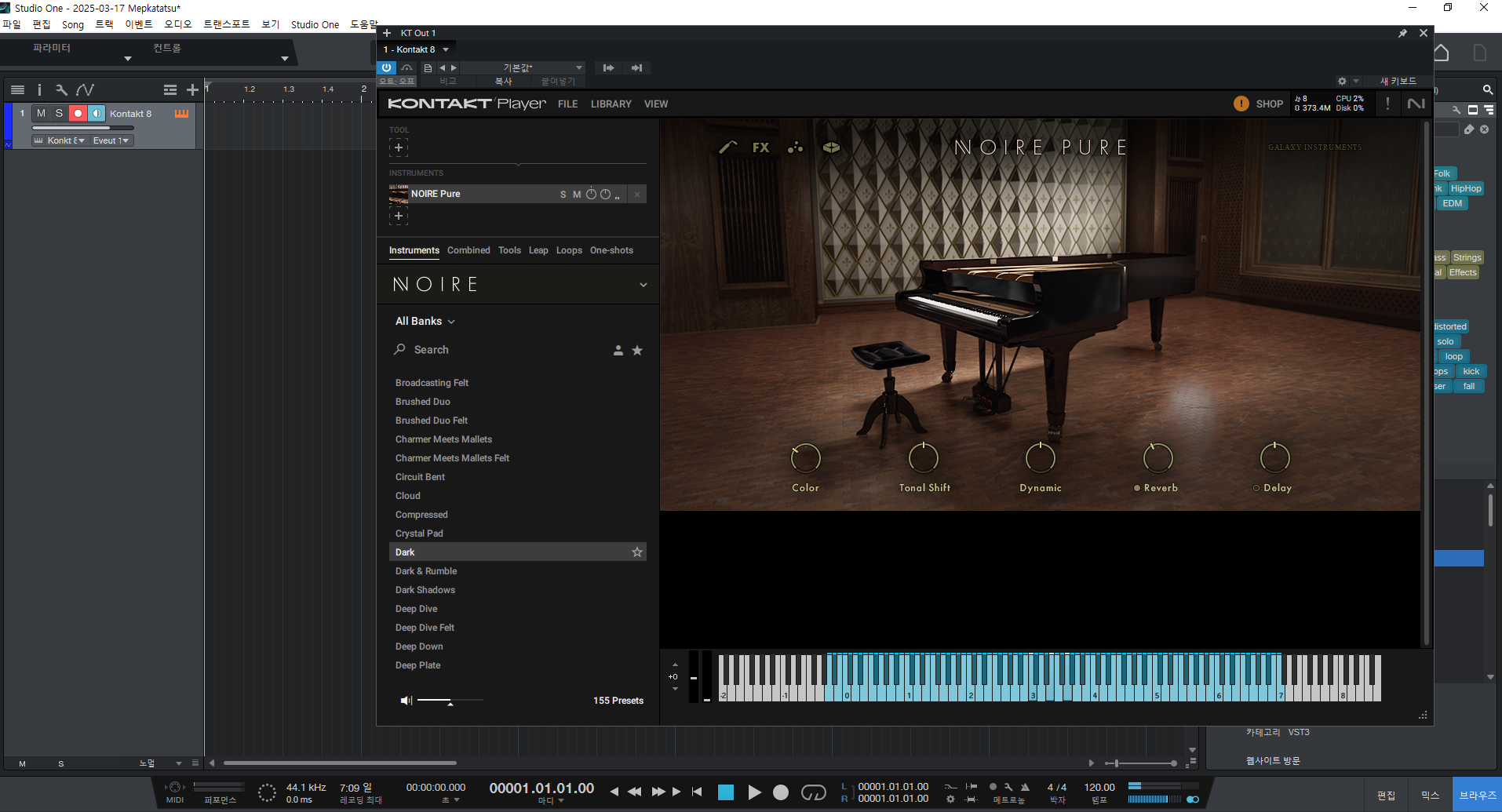Click the 복사 copy button

point(503,82)
